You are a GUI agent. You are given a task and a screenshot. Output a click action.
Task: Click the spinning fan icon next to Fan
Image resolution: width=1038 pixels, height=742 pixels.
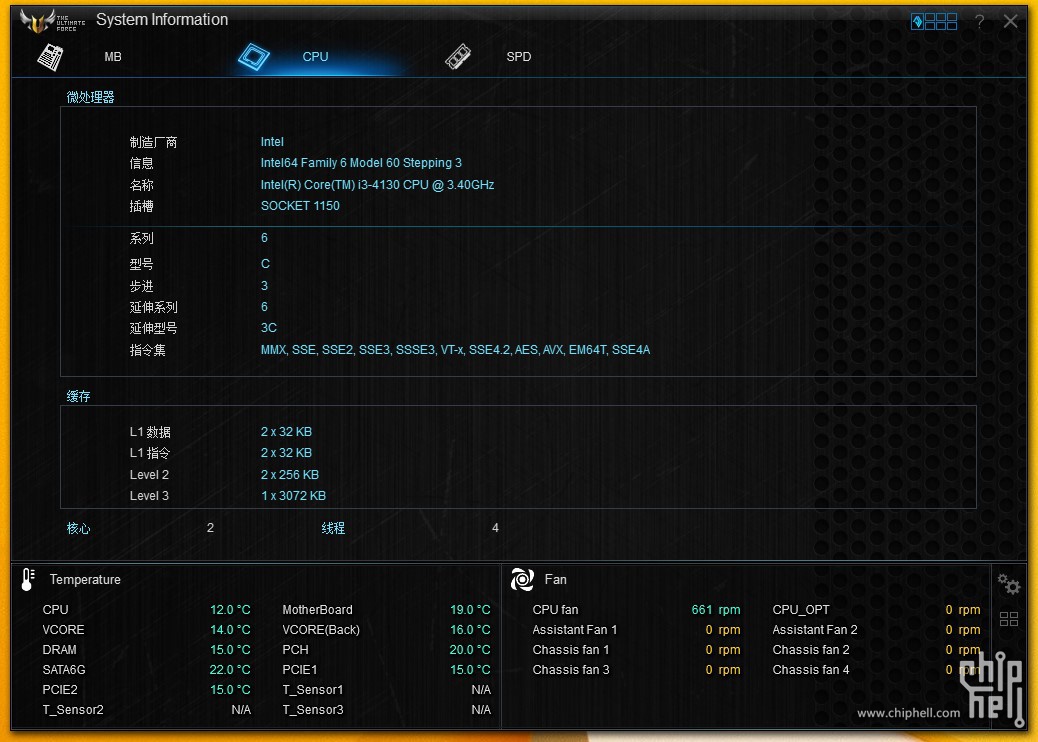(522, 579)
